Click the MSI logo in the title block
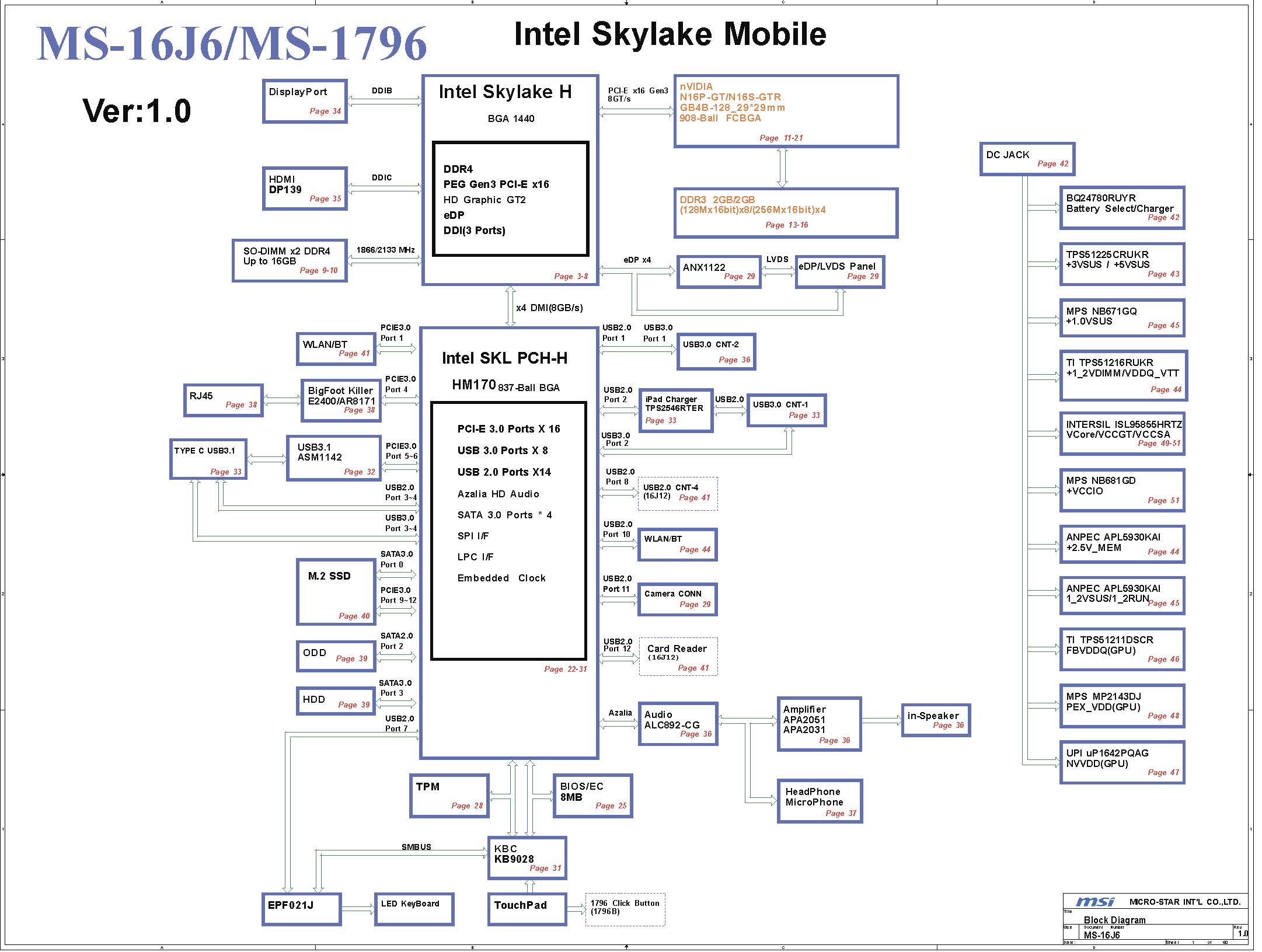Viewport: 1262px width, 952px height. (x=1095, y=902)
